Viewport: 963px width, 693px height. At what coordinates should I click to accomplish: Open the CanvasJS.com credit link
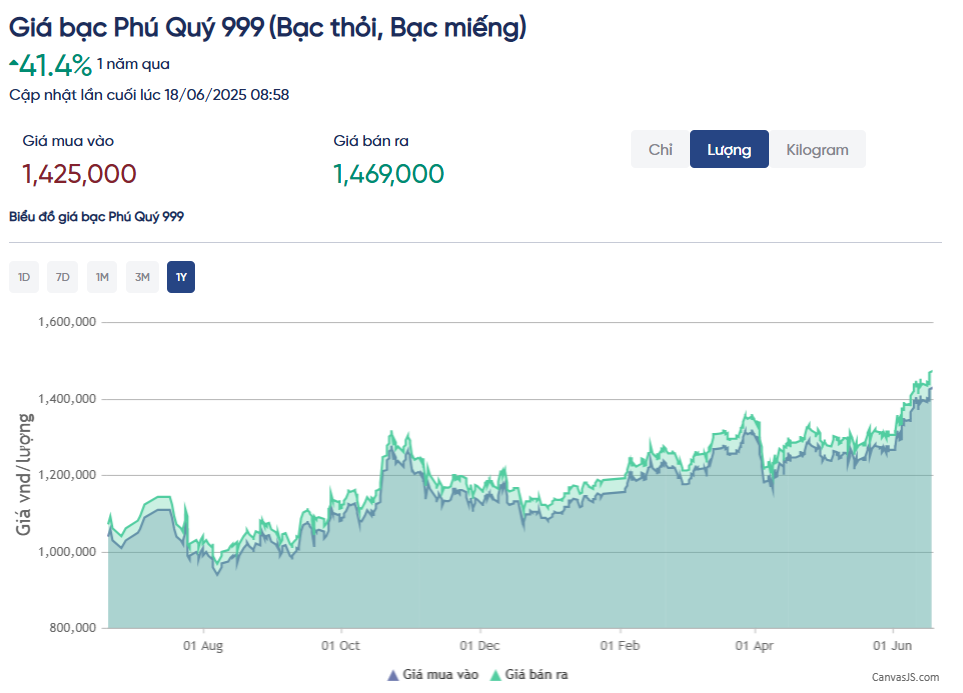[x=905, y=677]
